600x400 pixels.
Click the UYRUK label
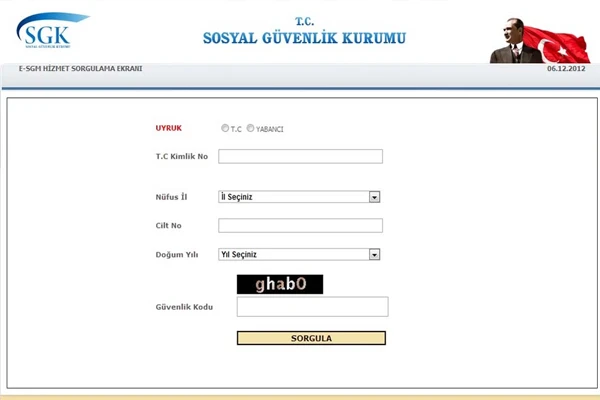click(168, 128)
